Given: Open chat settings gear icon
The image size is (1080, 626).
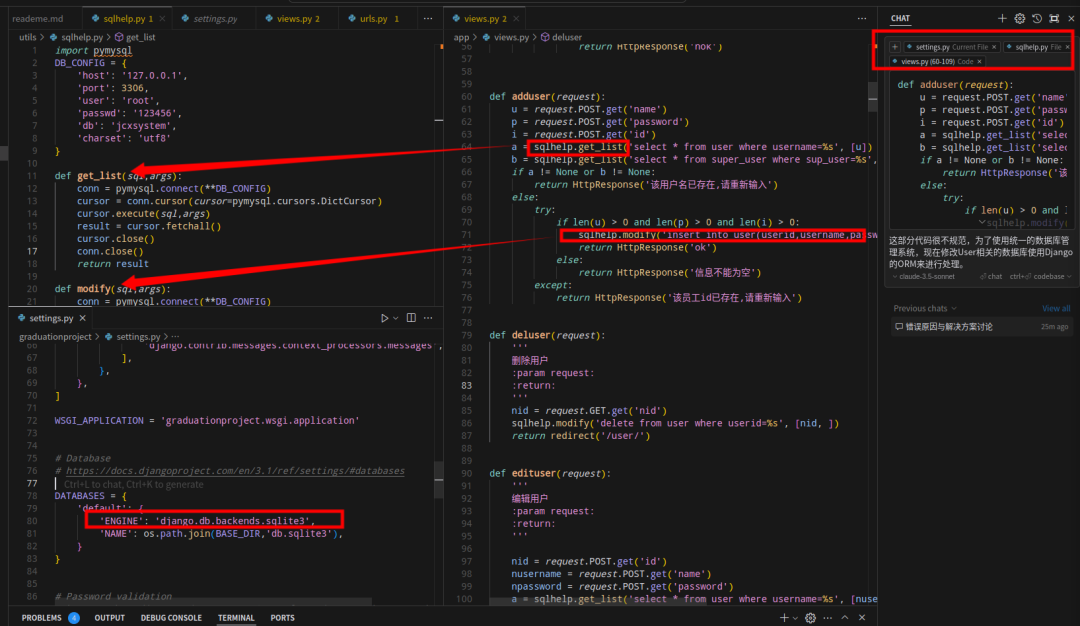Looking at the screenshot, I should pyautogui.click(x=1019, y=19).
